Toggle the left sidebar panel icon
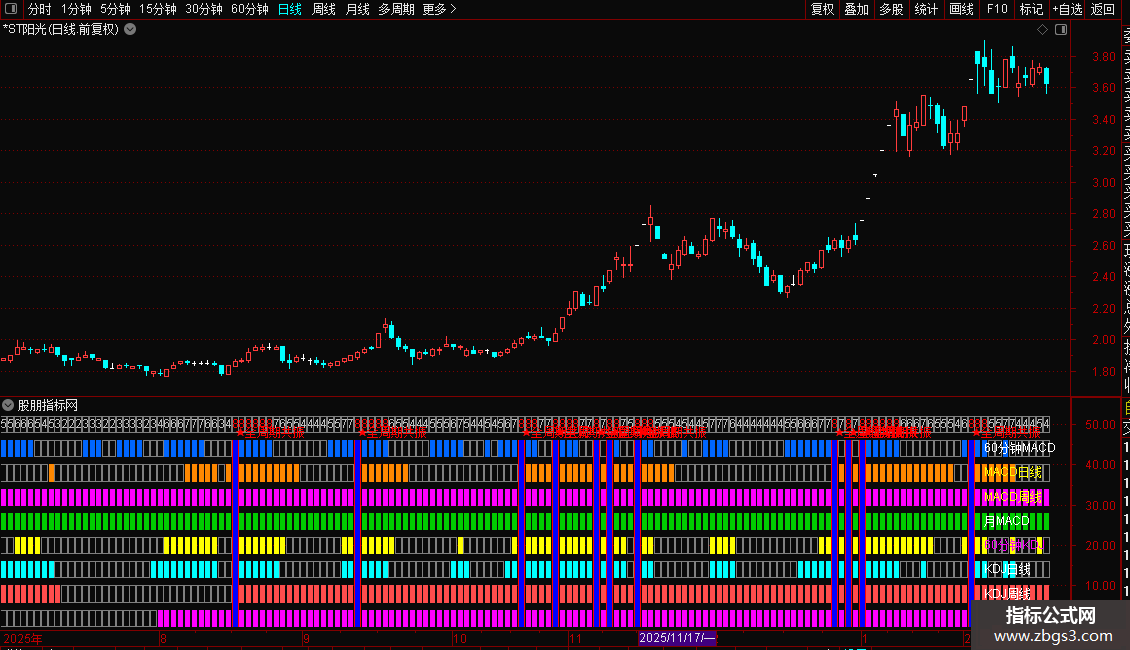Viewport: 1130px width, 650px height. coord(11,9)
